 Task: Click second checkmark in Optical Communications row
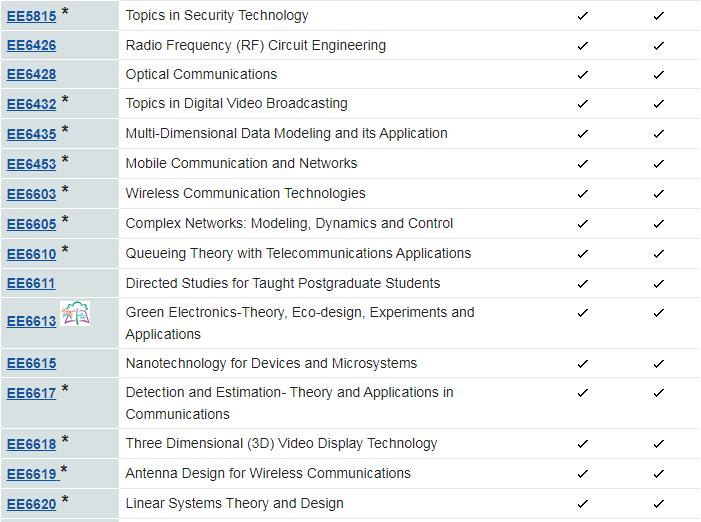658,75
